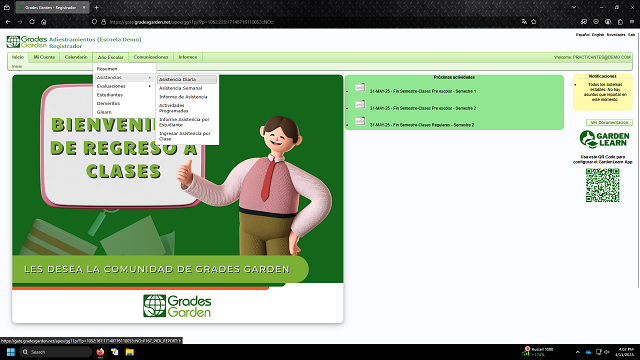Viewport: 640px width, 360px height.
Task: Reload the page with refresh icon
Action: tap(32, 22)
